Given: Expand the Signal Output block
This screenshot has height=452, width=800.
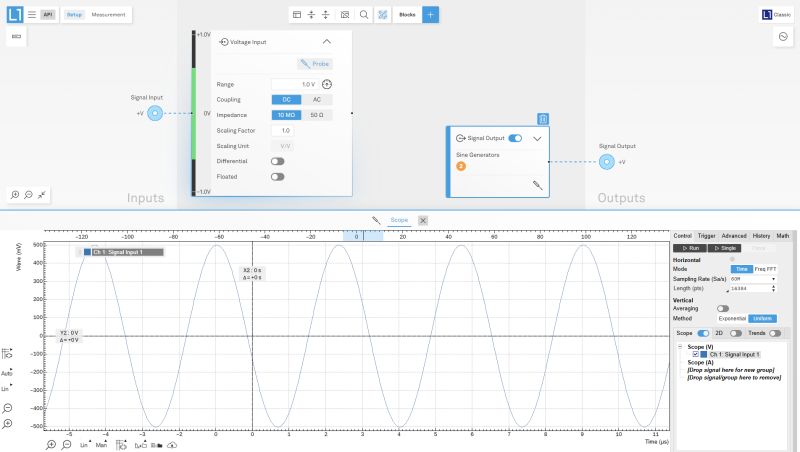Looking at the screenshot, I should [x=537, y=139].
